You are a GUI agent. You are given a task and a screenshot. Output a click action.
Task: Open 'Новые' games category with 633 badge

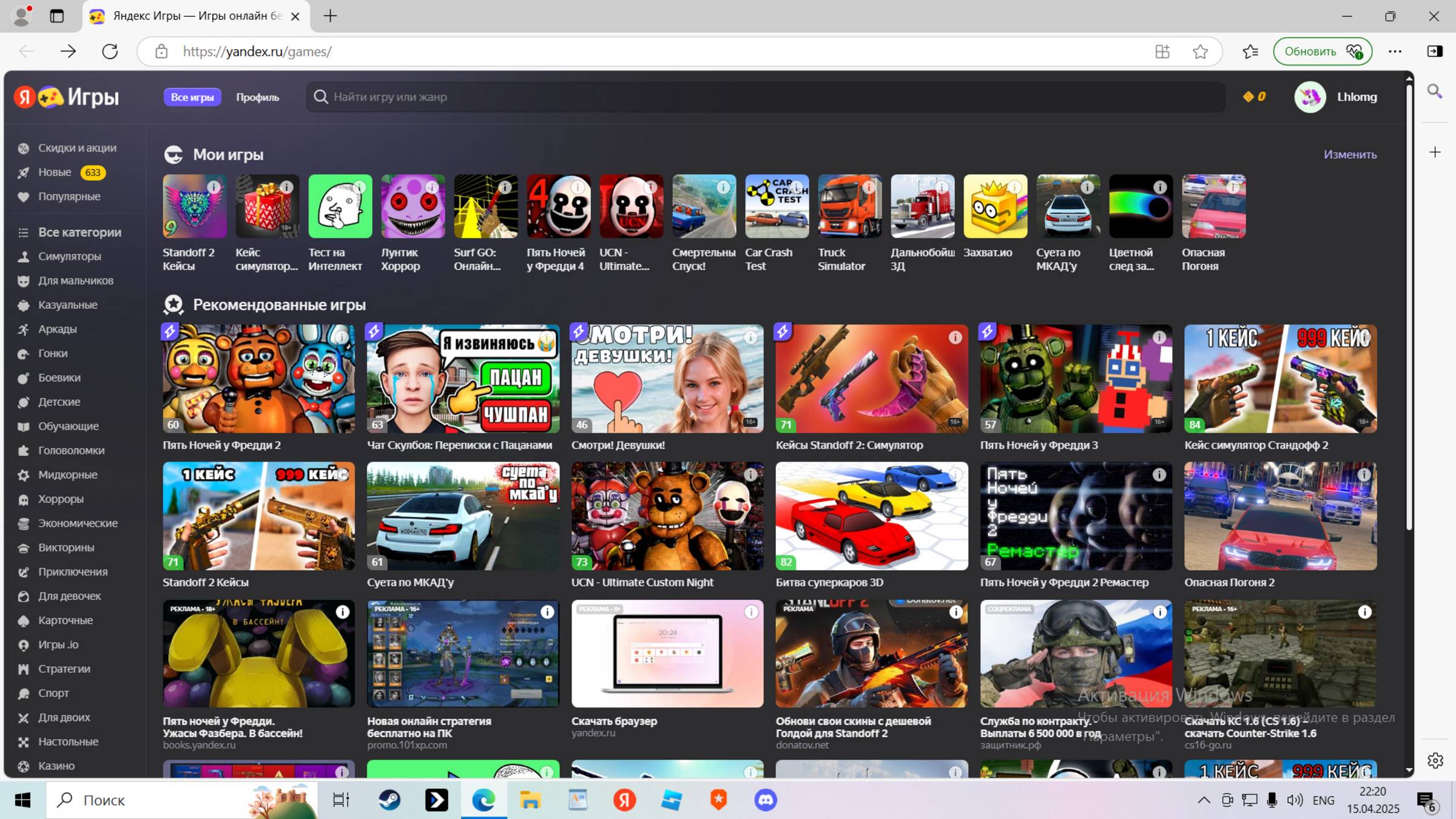point(61,172)
